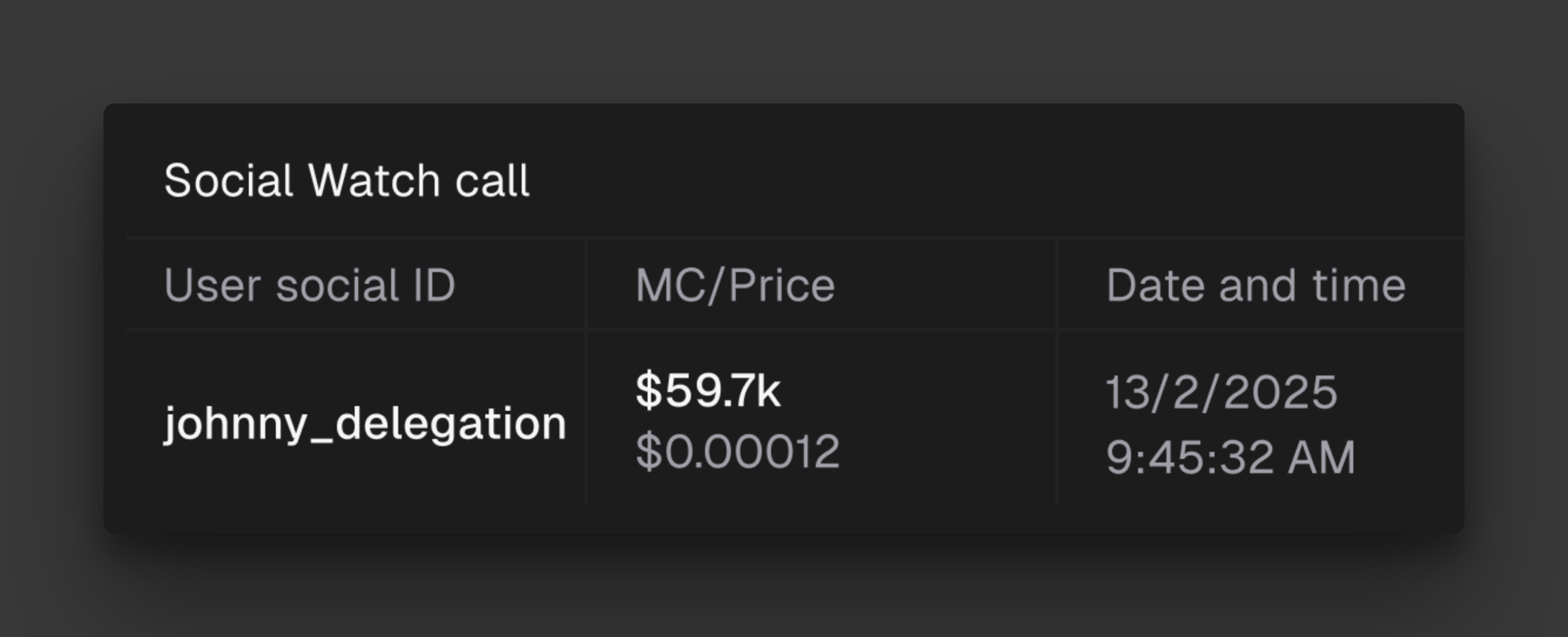1568x637 pixels.
Task: Click the Social Watch call title
Action: [x=346, y=181]
